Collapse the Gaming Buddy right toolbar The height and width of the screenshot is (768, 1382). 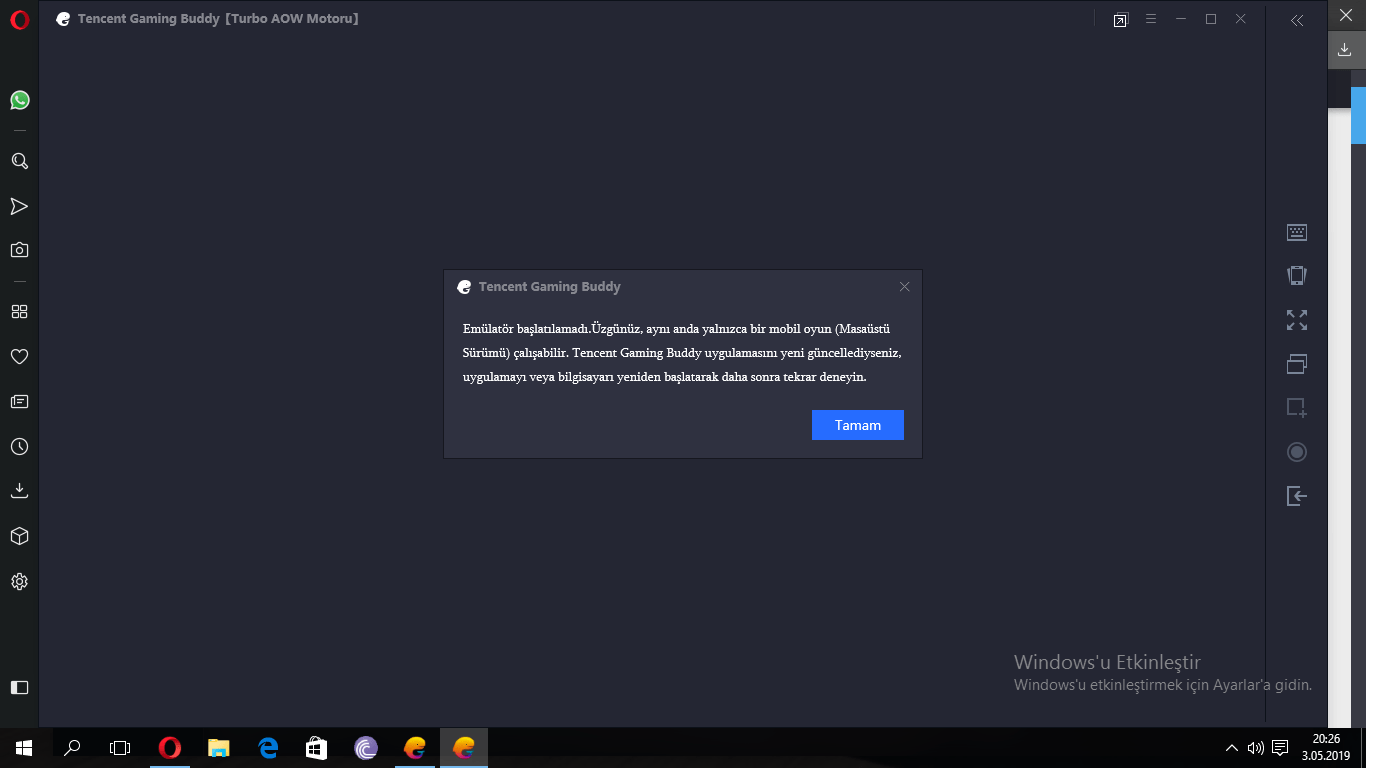coord(1297,20)
